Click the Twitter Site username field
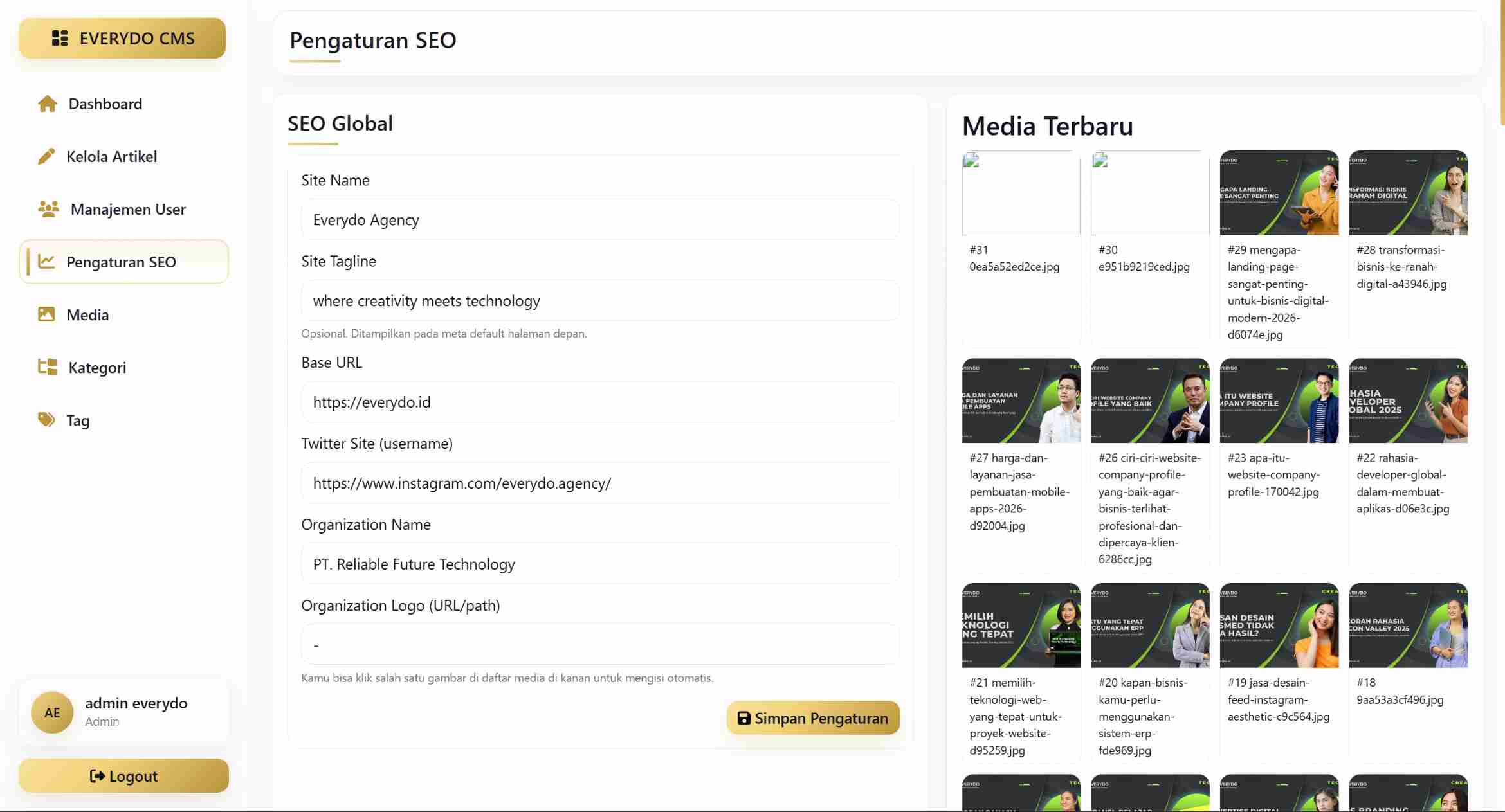Screen dimensions: 1505x812 [x=600, y=483]
